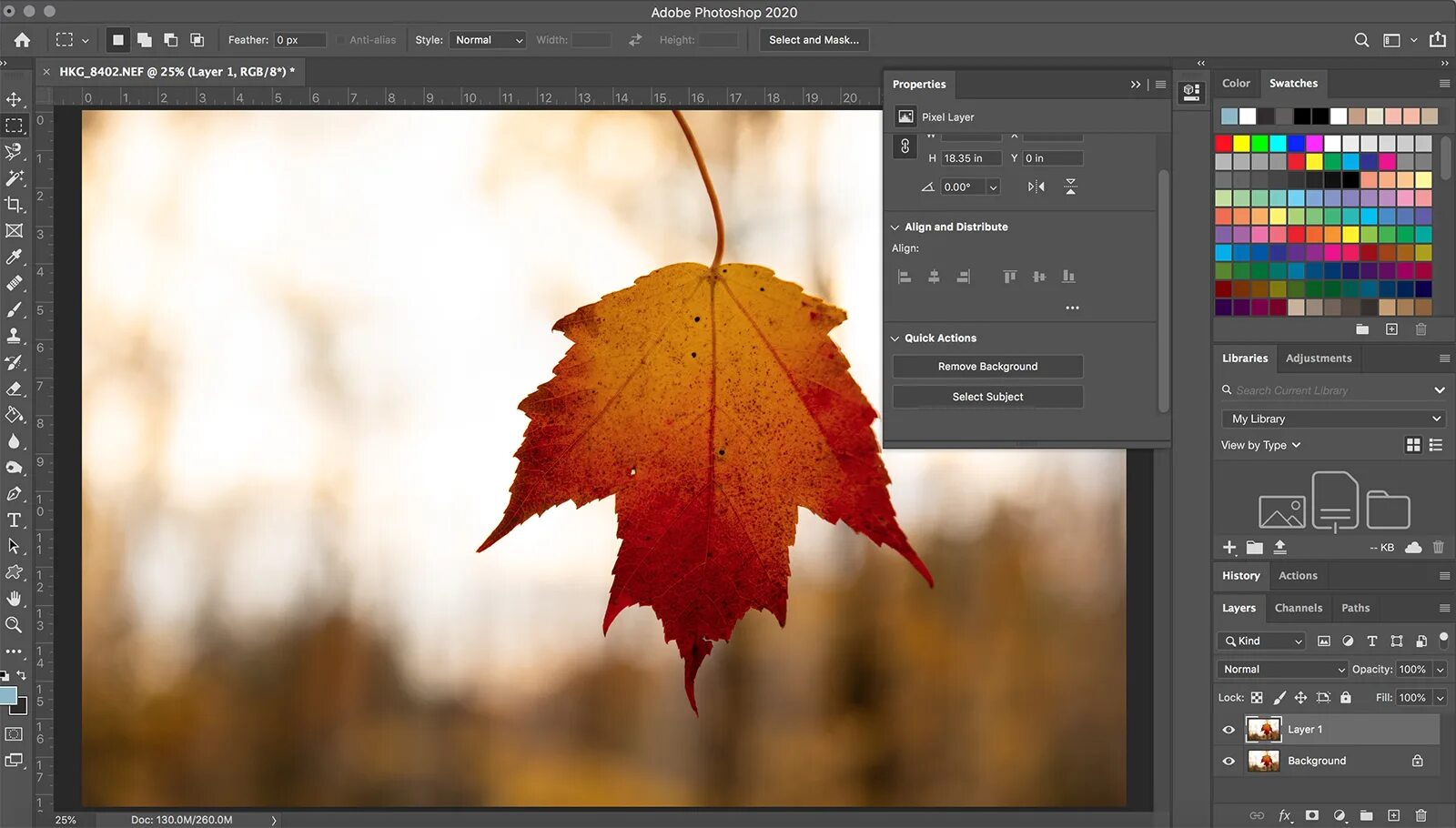Select the Paint Bucket tool
Viewport: 1456px width, 828px height.
coord(14,415)
